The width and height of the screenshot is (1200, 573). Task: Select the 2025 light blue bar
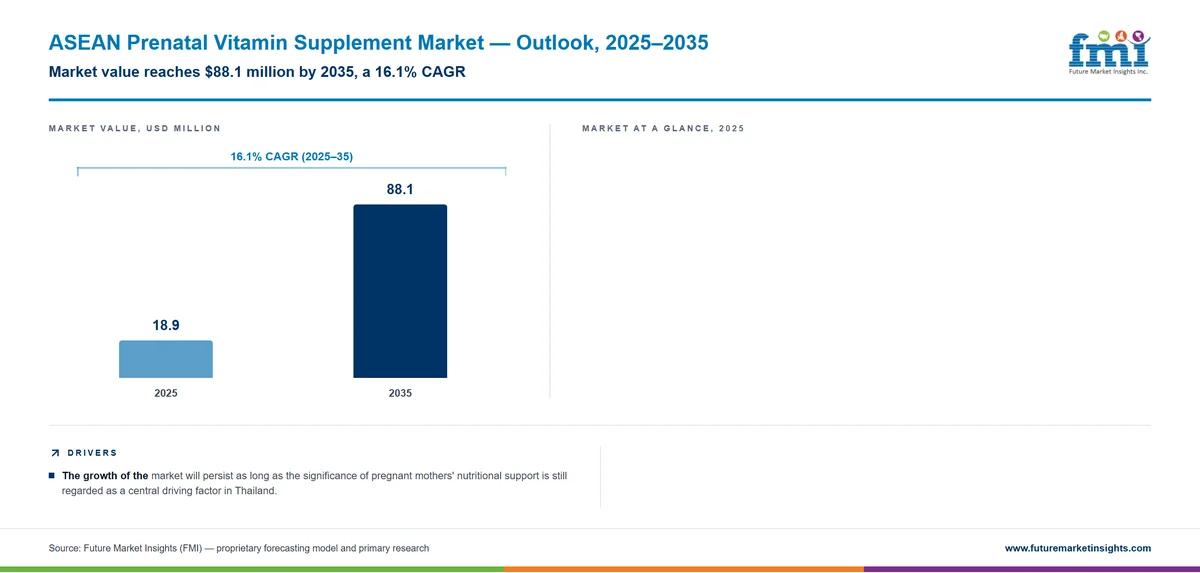tap(166, 359)
